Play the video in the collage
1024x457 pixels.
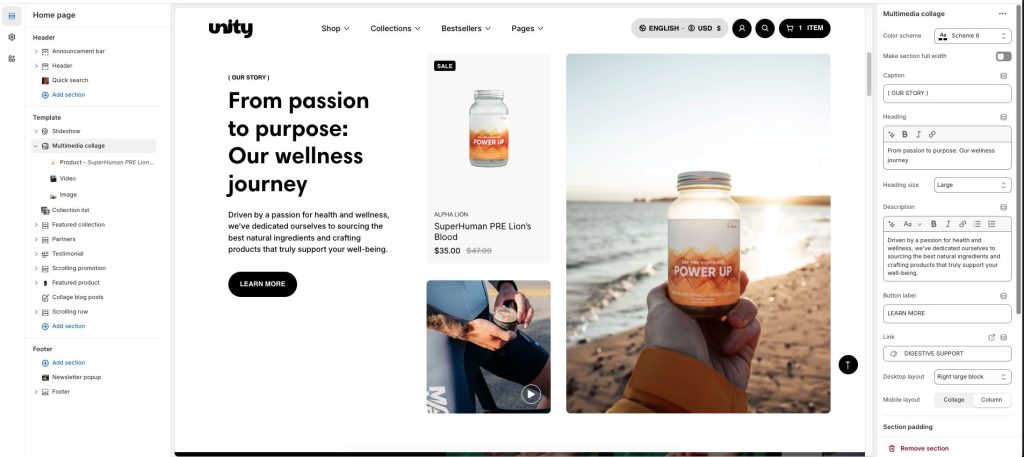(531, 394)
